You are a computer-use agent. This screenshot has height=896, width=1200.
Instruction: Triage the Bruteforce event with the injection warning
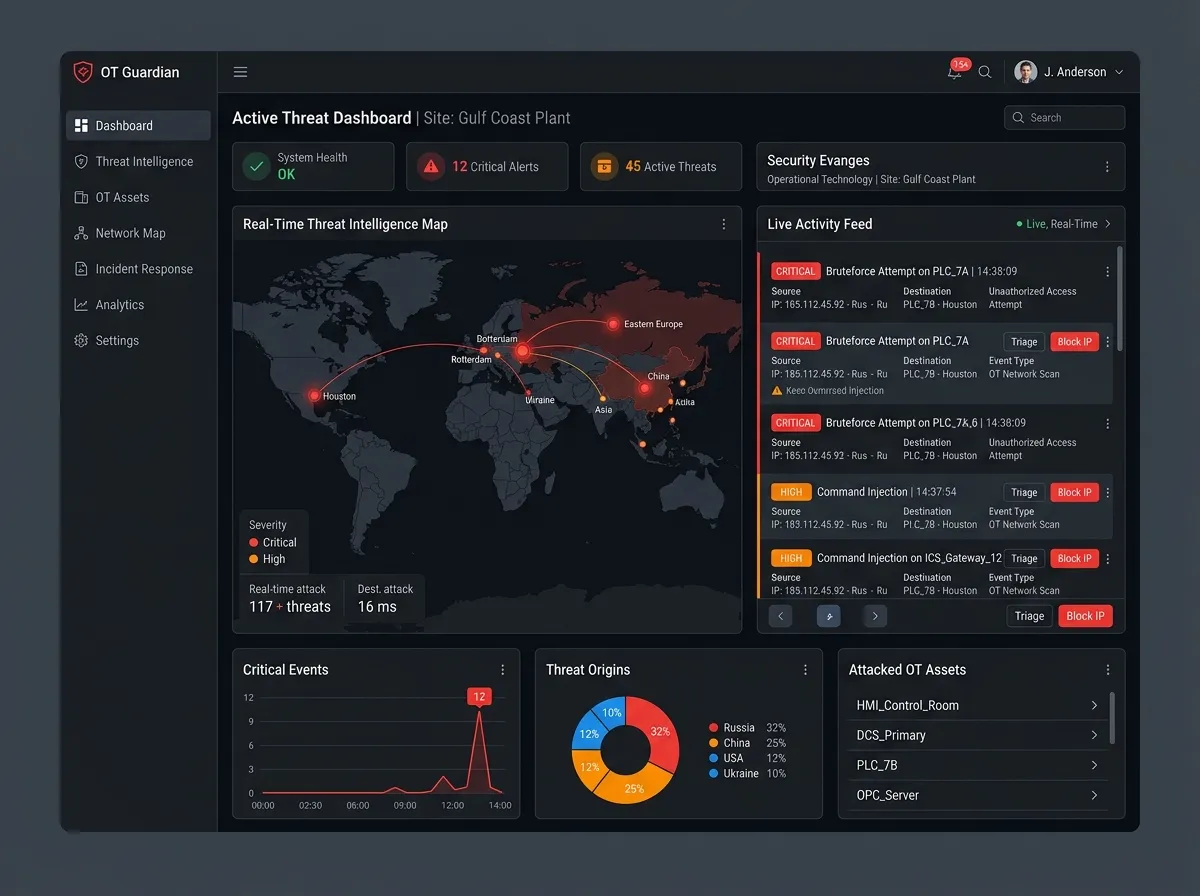1024,342
